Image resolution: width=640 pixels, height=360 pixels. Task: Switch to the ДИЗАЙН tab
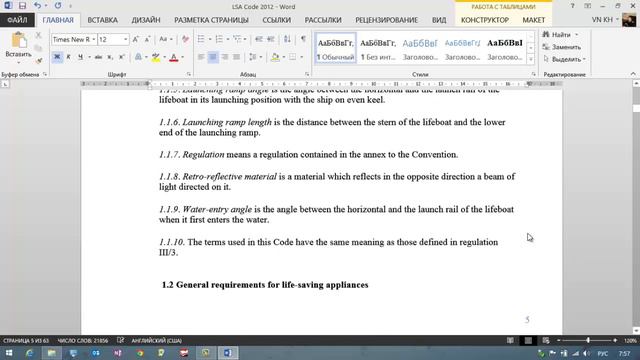(x=146, y=20)
